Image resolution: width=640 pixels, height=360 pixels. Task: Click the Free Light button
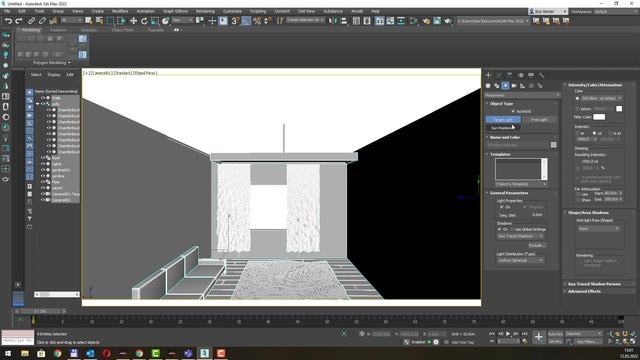(539, 120)
